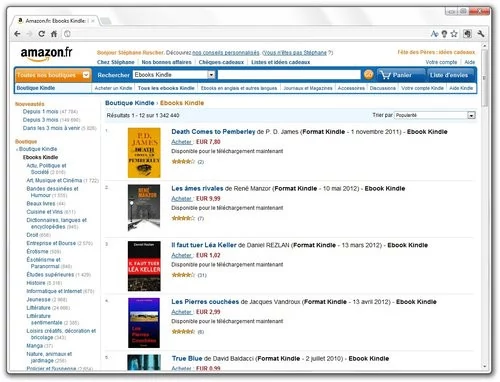
Task: Open Journaux et Magazines menu item
Action: click(x=308, y=88)
